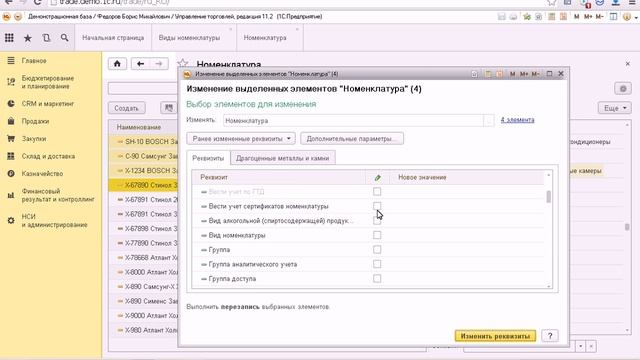The height and width of the screenshot is (360, 640).
Task: Open the history icon in the tool panel
Action: 46,38
